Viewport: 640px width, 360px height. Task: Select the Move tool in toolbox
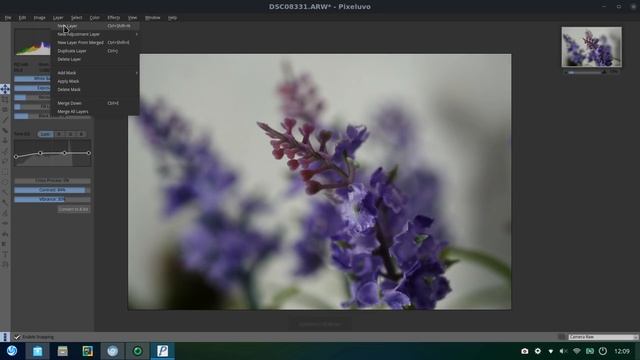click(5, 89)
